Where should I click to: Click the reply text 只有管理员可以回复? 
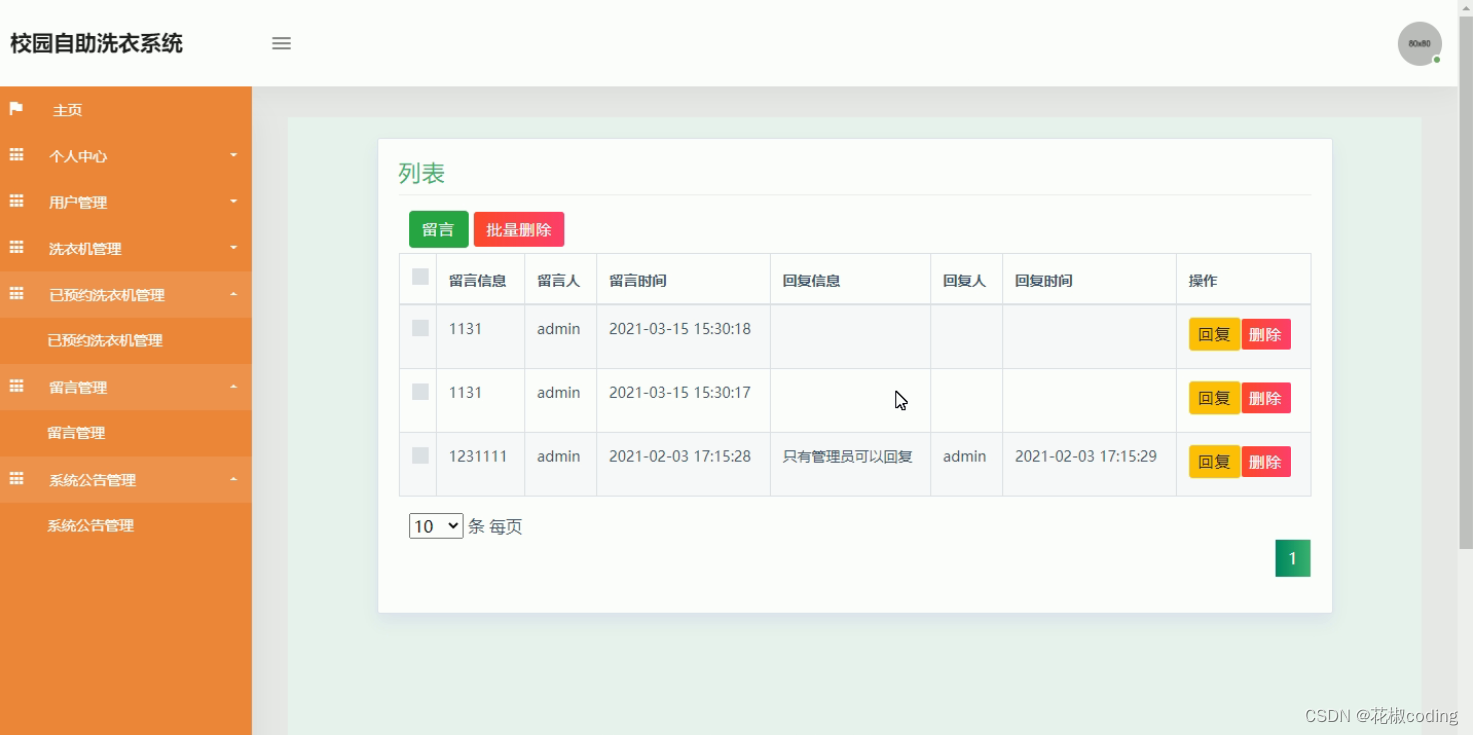pyautogui.click(x=848, y=457)
